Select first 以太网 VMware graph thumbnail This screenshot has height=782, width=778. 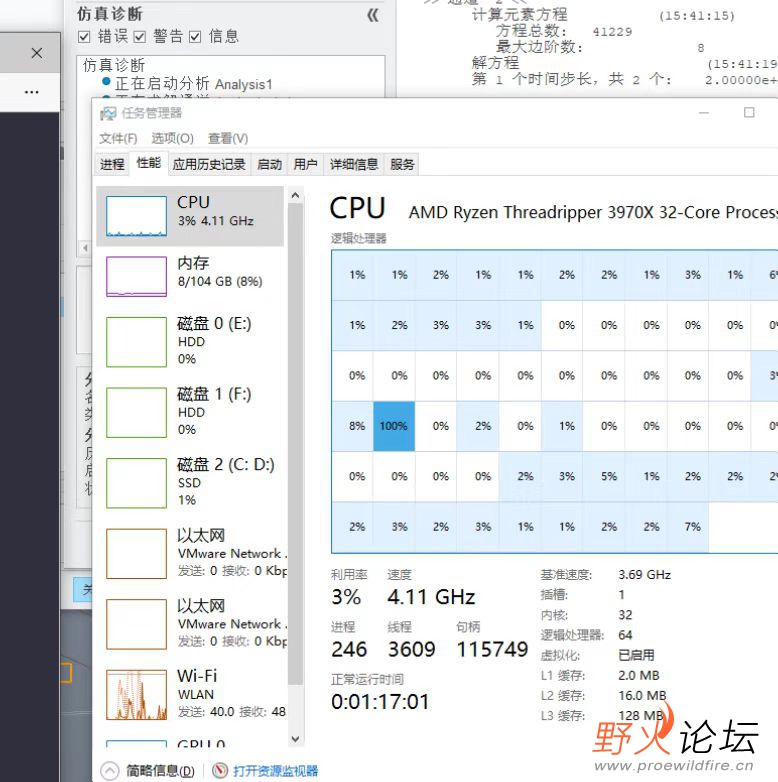pos(136,554)
